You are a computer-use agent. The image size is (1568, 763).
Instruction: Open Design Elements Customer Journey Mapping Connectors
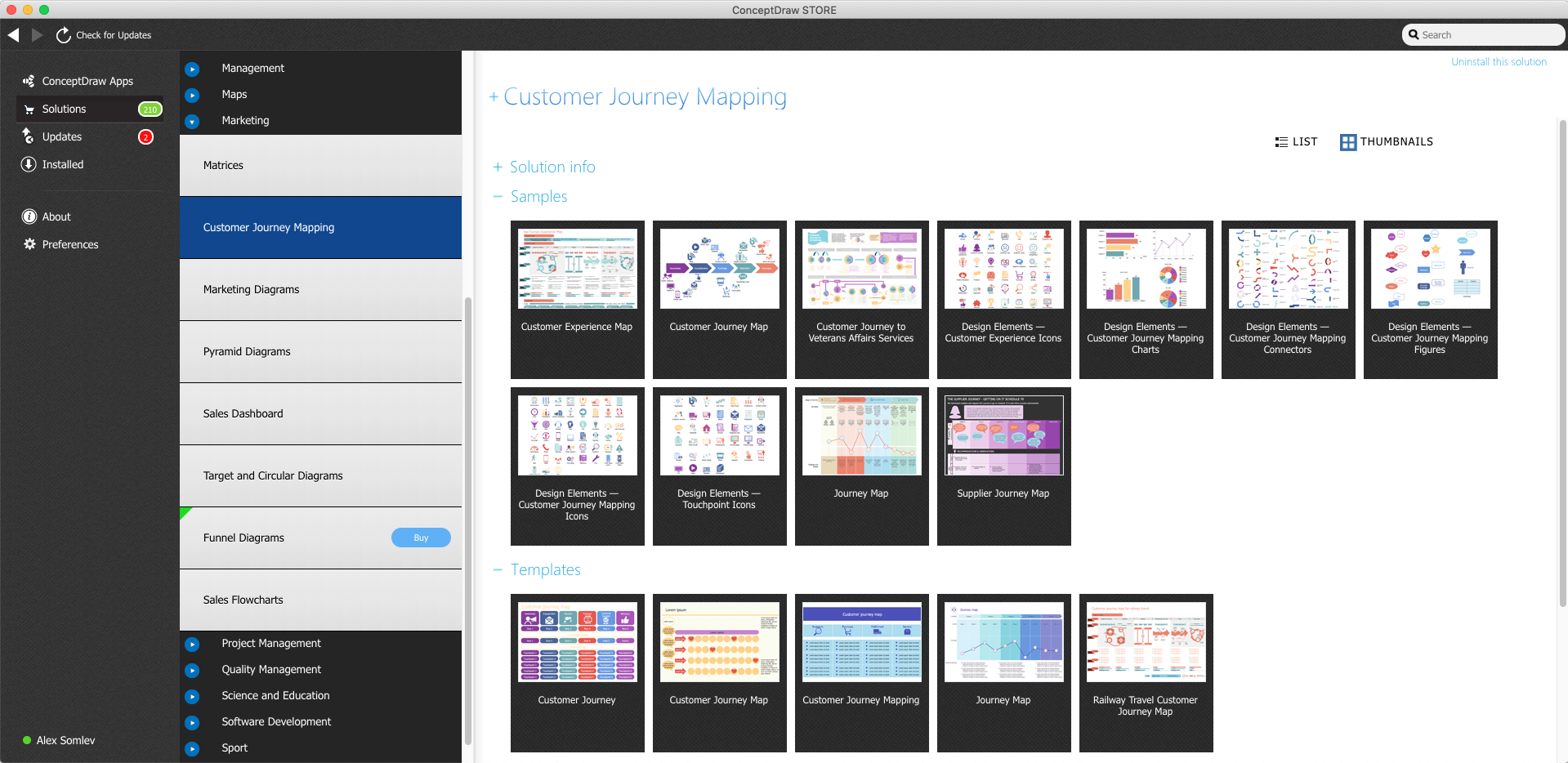click(x=1289, y=299)
